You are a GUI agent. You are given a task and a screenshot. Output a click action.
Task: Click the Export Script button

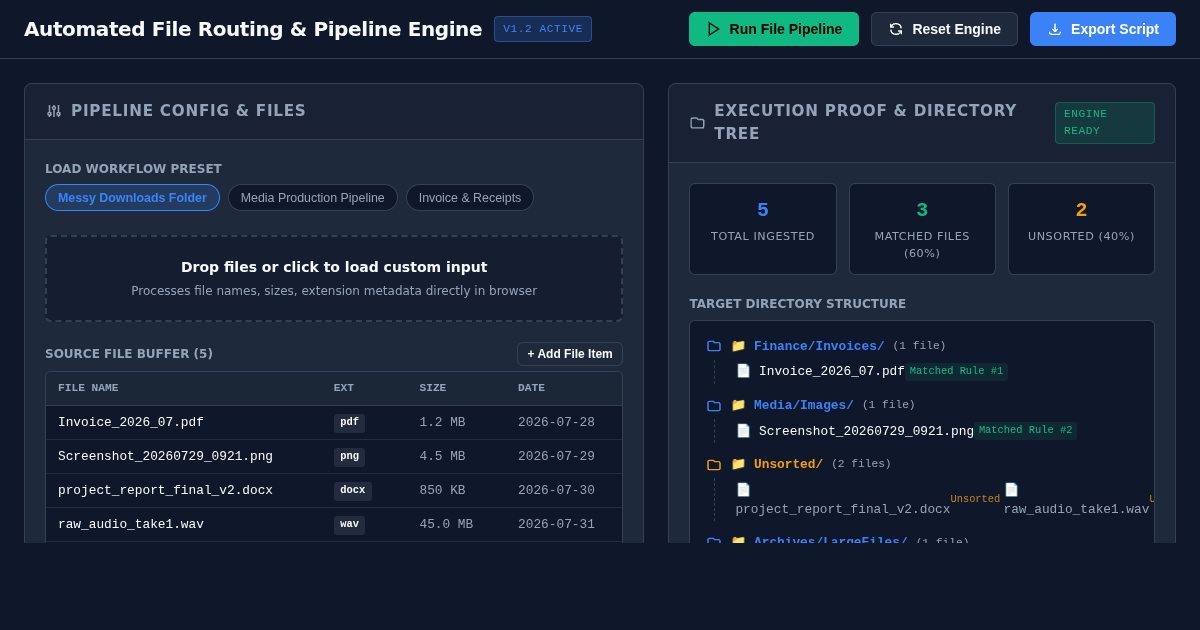click(1103, 29)
